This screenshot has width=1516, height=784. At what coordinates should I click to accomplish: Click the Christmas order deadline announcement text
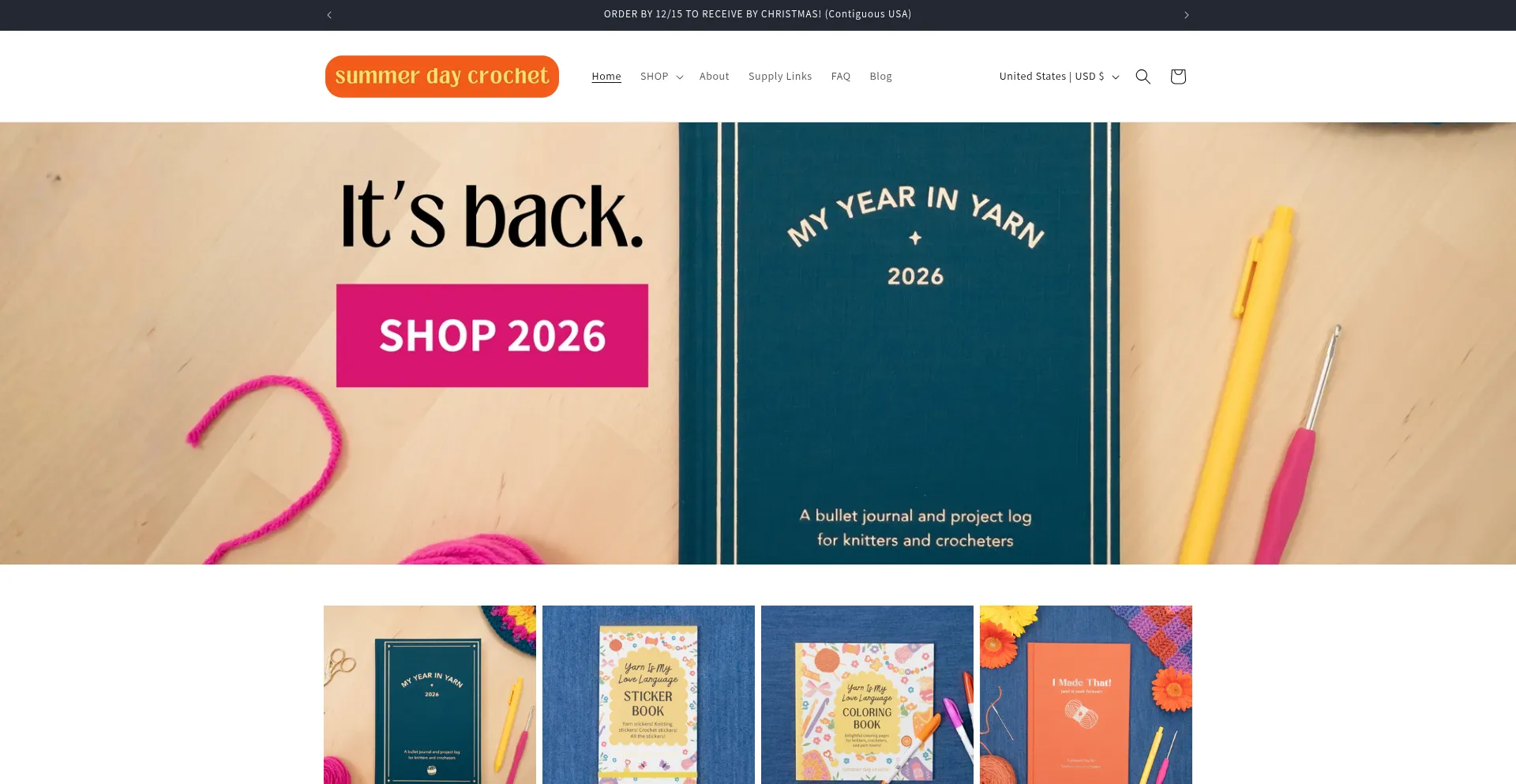(x=757, y=14)
